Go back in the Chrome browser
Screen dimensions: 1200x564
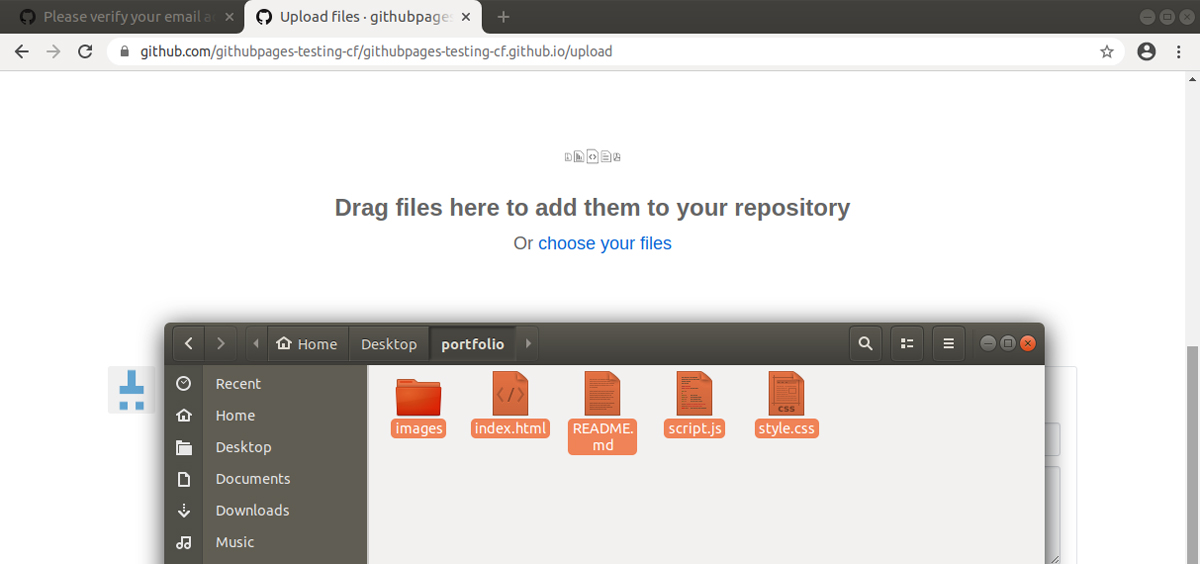22,52
